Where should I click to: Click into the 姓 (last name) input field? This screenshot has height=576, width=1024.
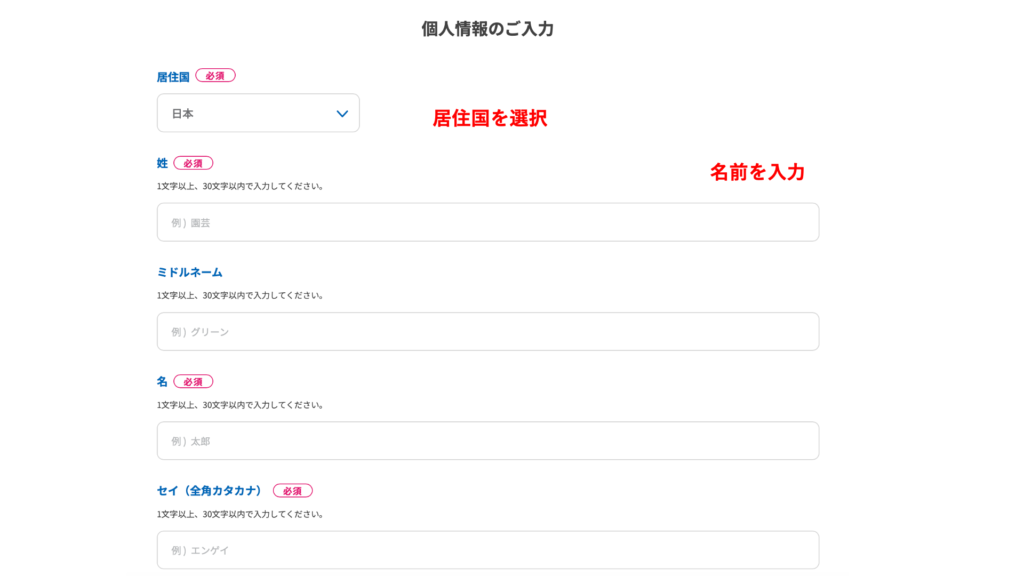point(488,222)
